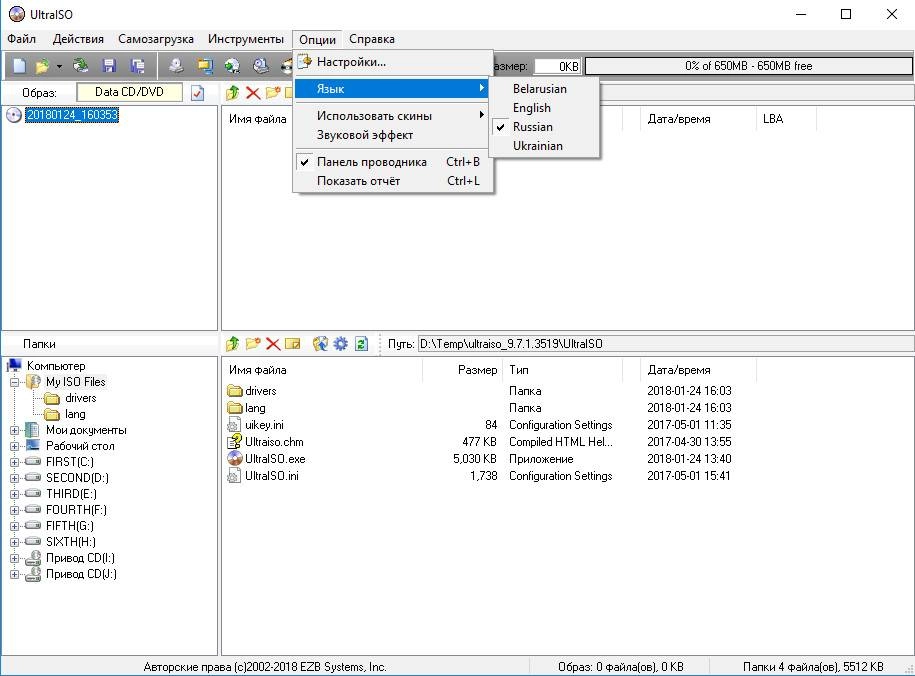Choose English in the language submenu
The height and width of the screenshot is (676, 915).
(x=544, y=108)
